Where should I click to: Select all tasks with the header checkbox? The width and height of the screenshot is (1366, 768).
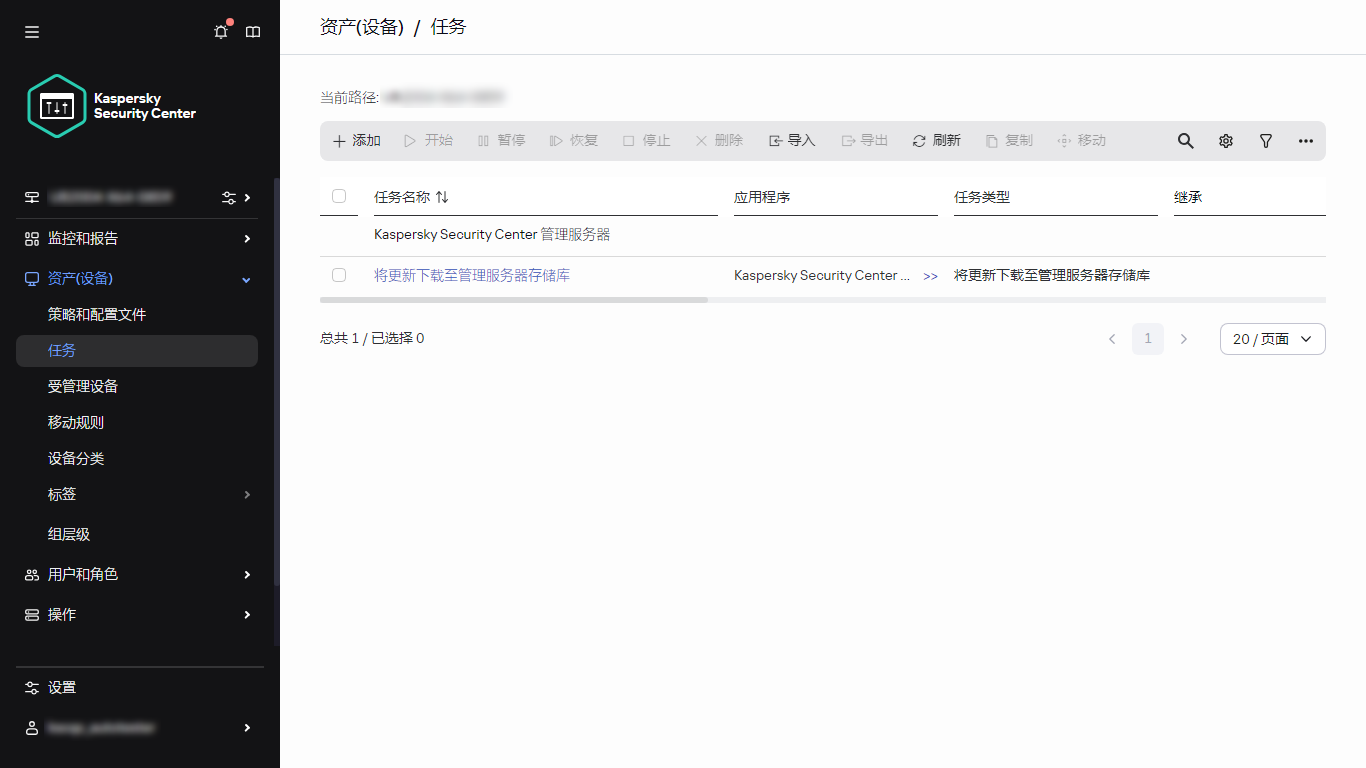coord(339,197)
